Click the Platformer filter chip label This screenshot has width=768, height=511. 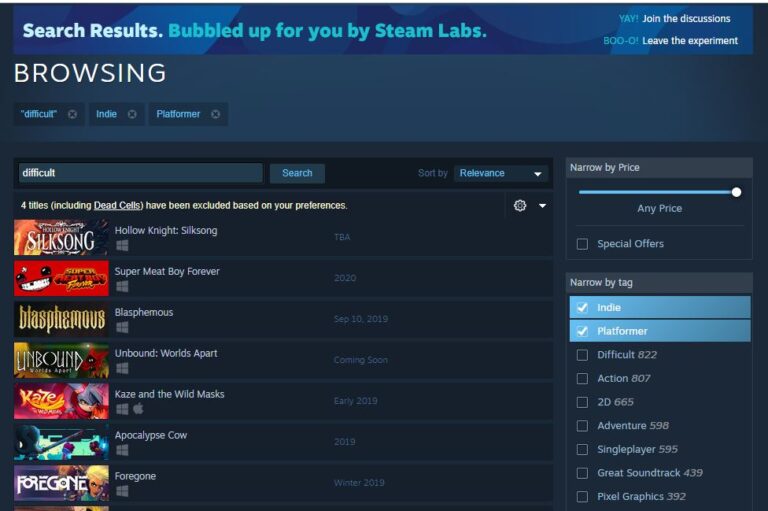[x=178, y=114]
